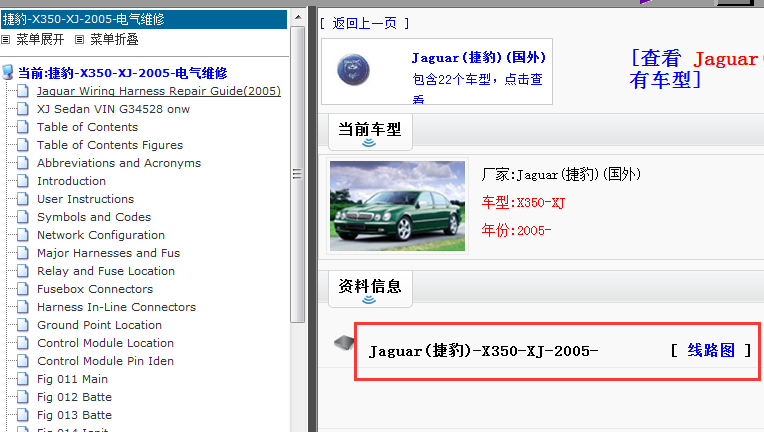Click the gray book icon beside Jaguar X350 entry
Screen dimensions: 764x432
344,343
